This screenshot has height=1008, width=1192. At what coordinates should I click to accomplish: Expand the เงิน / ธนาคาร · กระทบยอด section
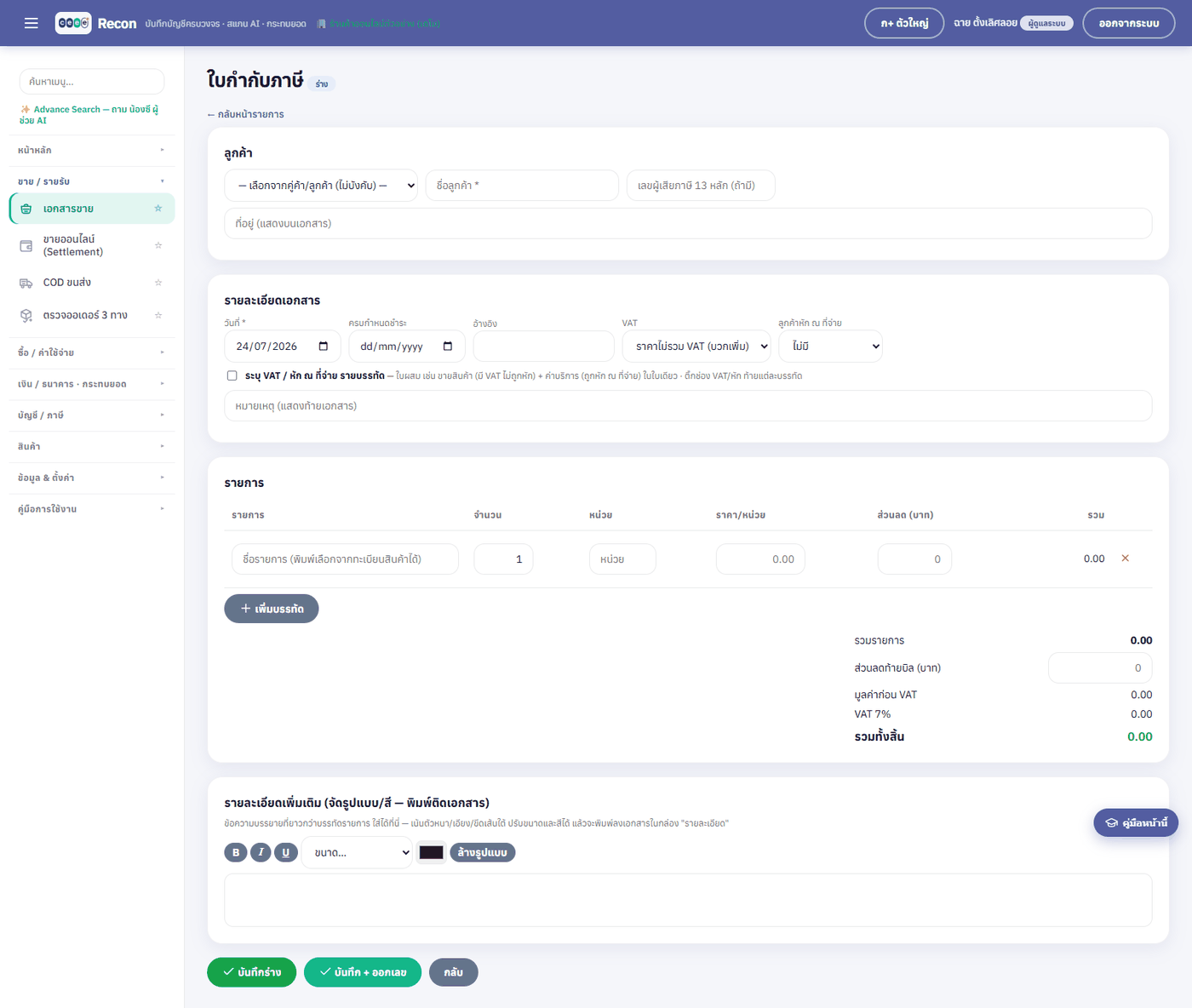(91, 384)
